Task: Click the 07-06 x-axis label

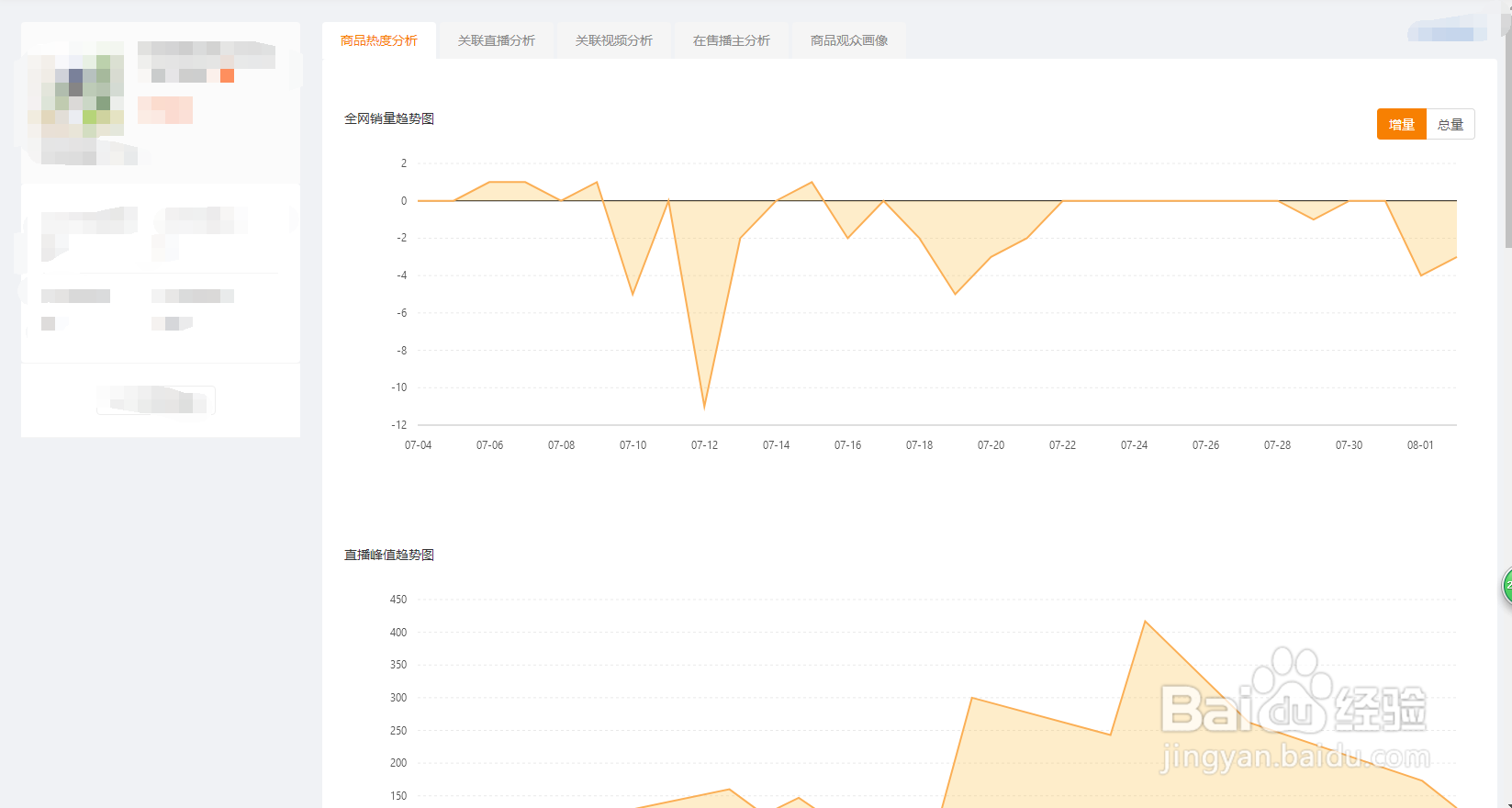Action: pyautogui.click(x=489, y=445)
